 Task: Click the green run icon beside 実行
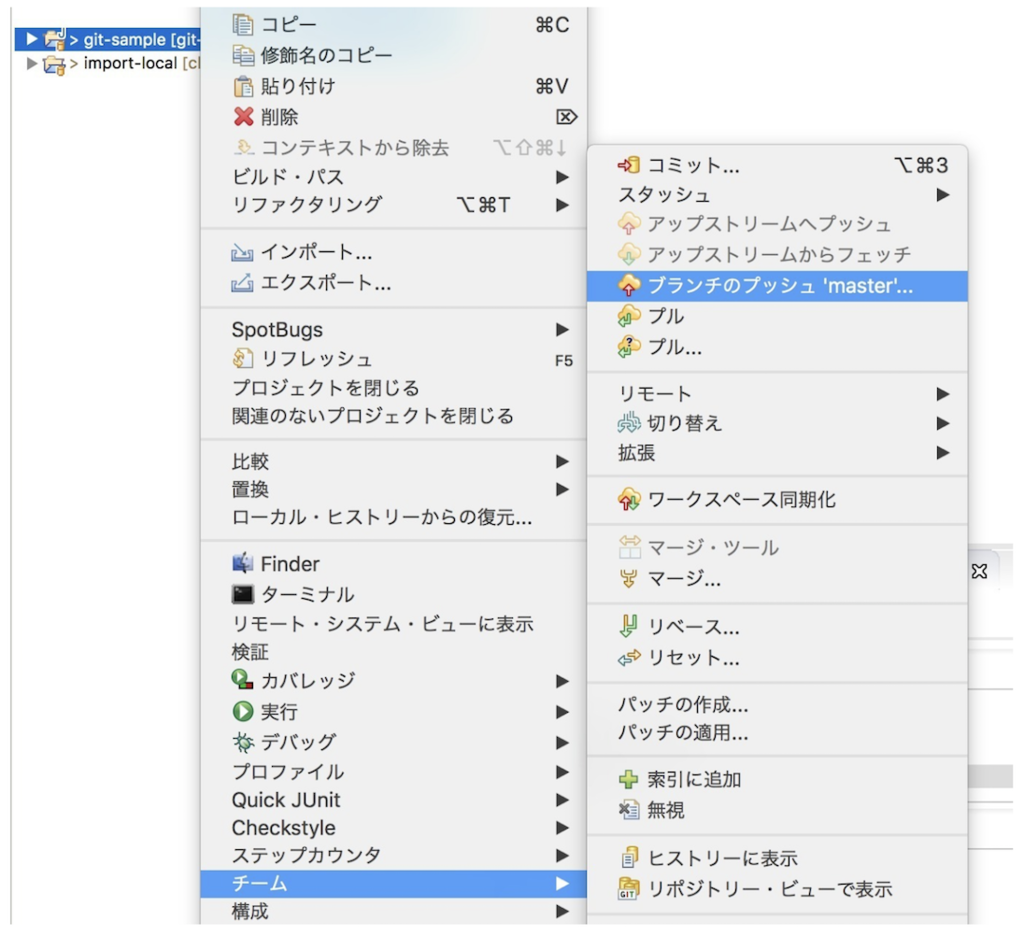click(x=242, y=711)
